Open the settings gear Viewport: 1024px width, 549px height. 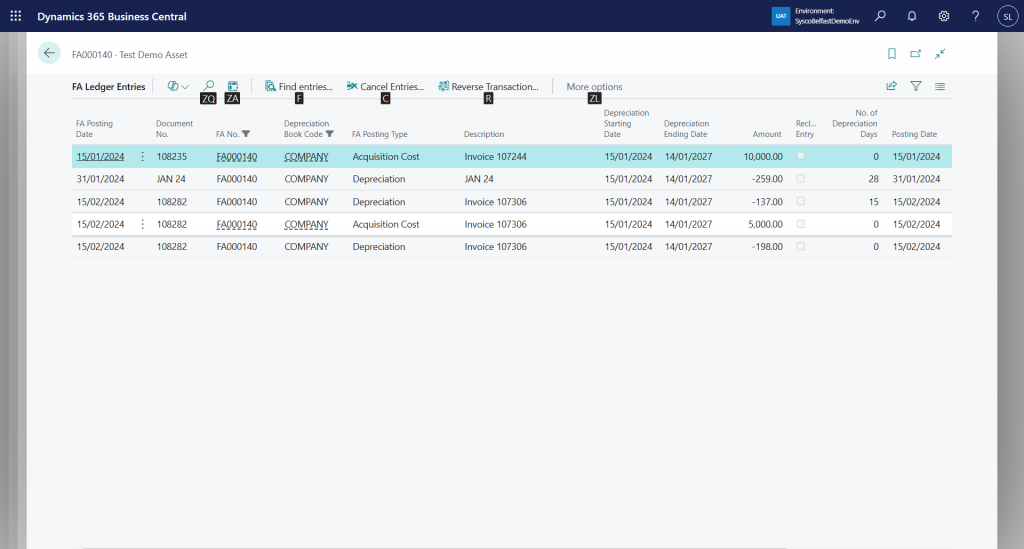[944, 16]
